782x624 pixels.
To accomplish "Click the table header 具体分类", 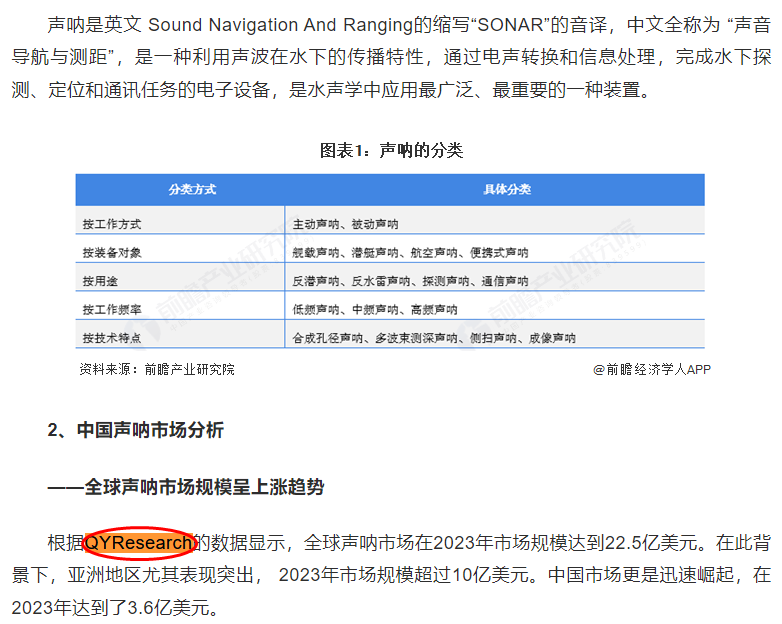I will [507, 190].
